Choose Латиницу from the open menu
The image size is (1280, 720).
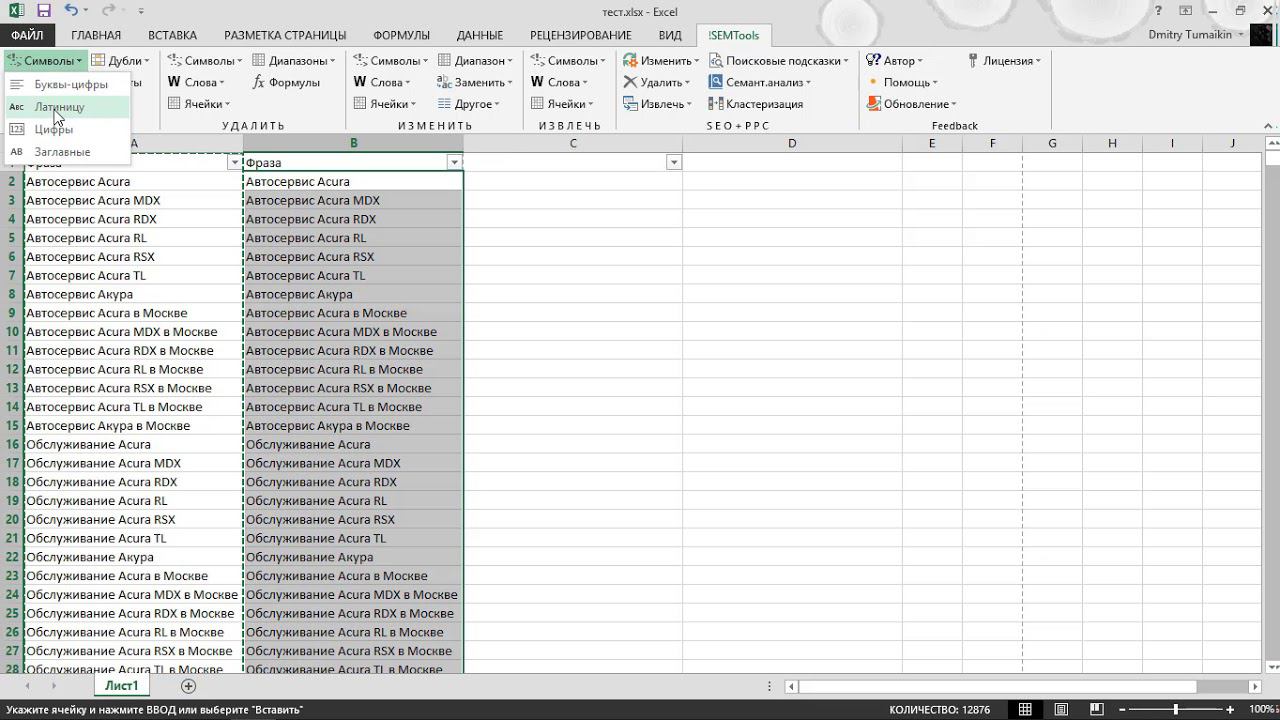pyautogui.click(x=68, y=107)
